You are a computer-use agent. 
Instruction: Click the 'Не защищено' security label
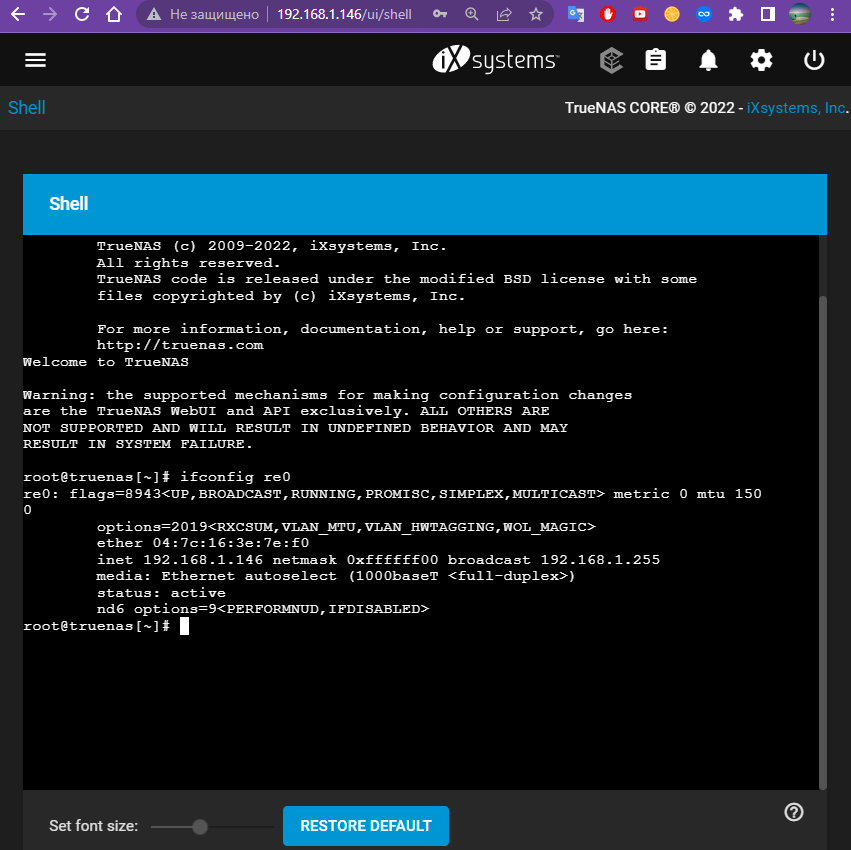coord(214,14)
